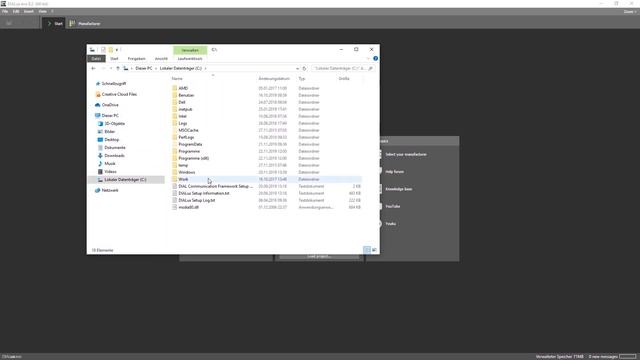Open Dokumente in the navigation pane
Viewport: 640px width, 360px height.
pos(115,147)
